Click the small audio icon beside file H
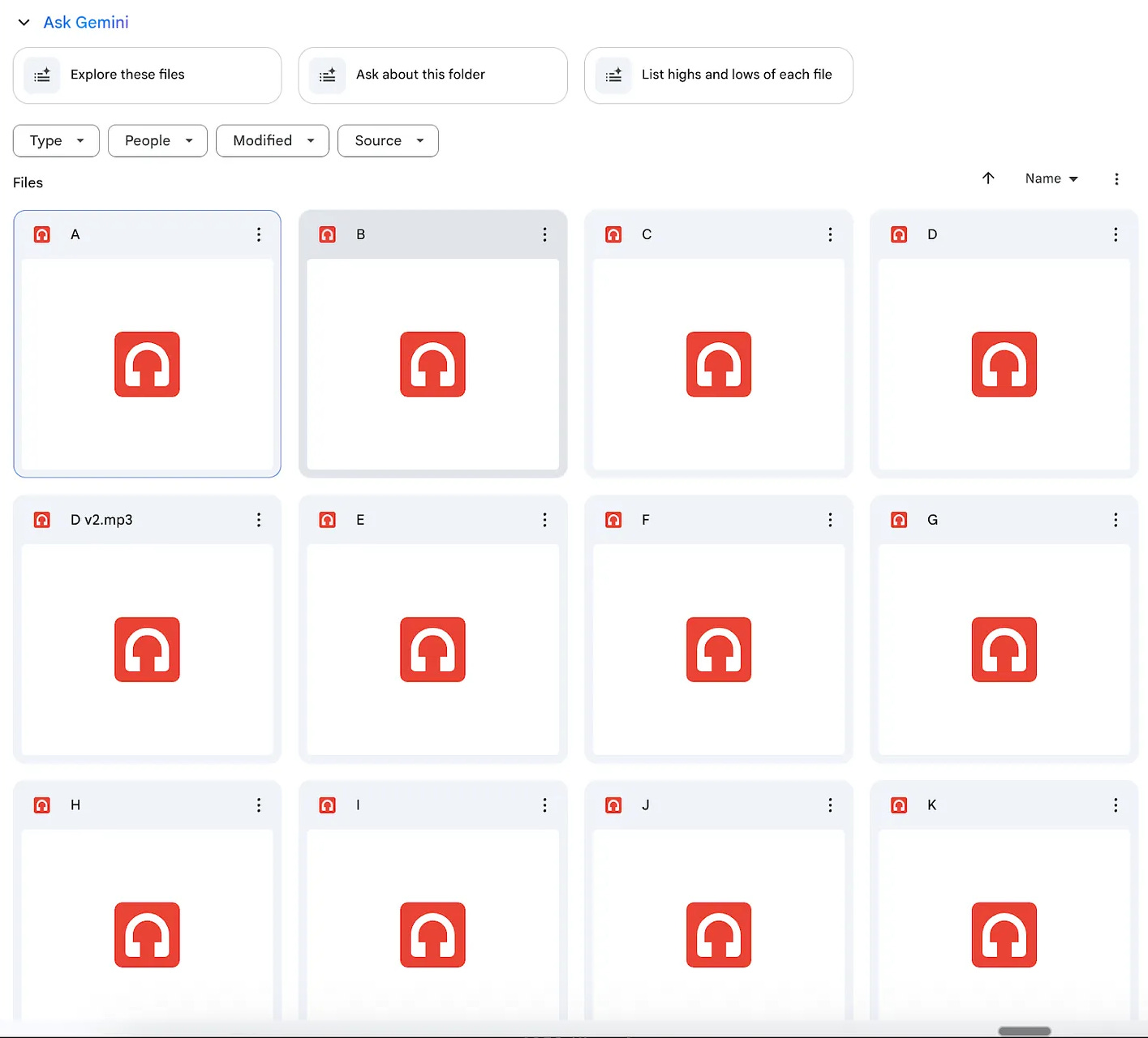 tap(42, 805)
